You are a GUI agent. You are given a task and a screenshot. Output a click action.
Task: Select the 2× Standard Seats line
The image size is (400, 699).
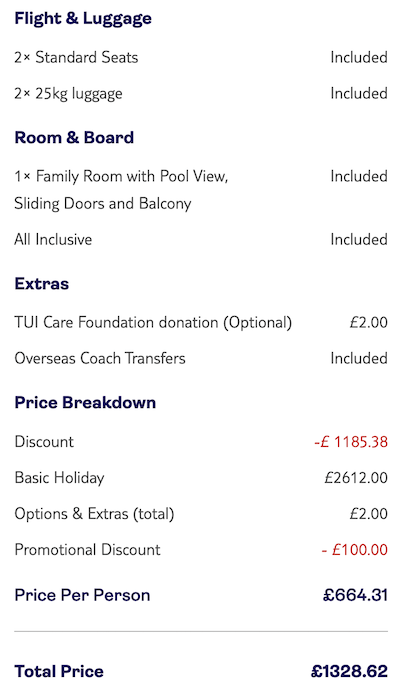(76, 57)
